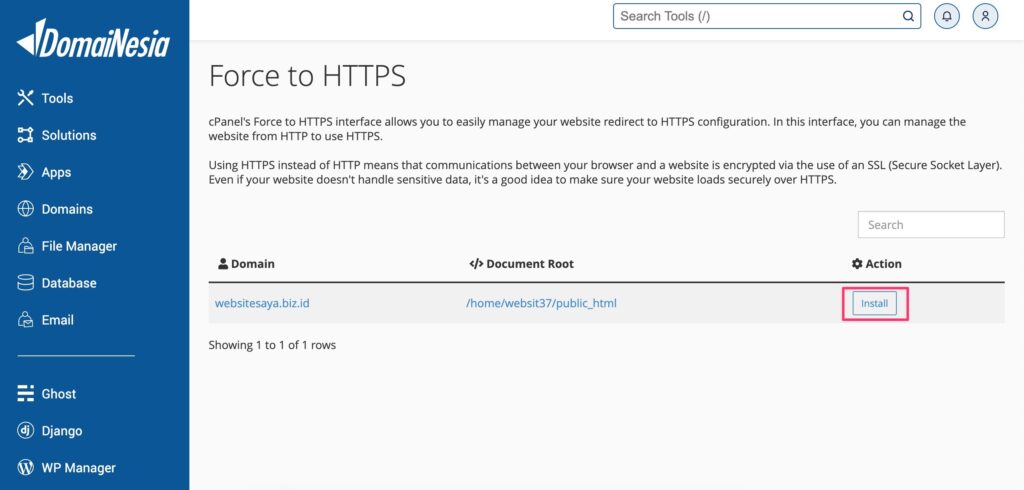Screen dimensions: 1024x490
Task: Open WP Manager menu item
Action: click(78, 468)
